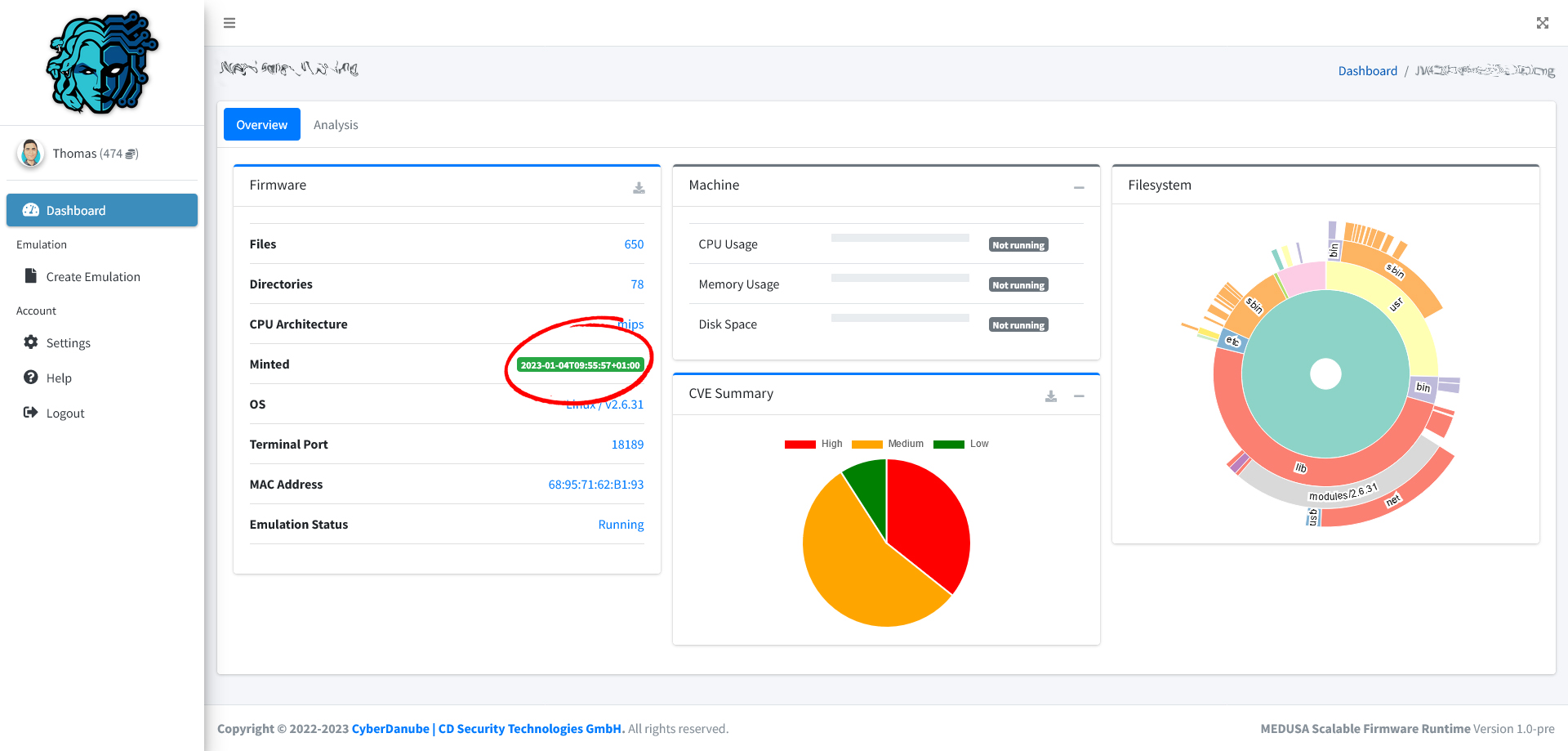Collapse the Machine panel
The image size is (1568, 751).
click(x=1079, y=187)
